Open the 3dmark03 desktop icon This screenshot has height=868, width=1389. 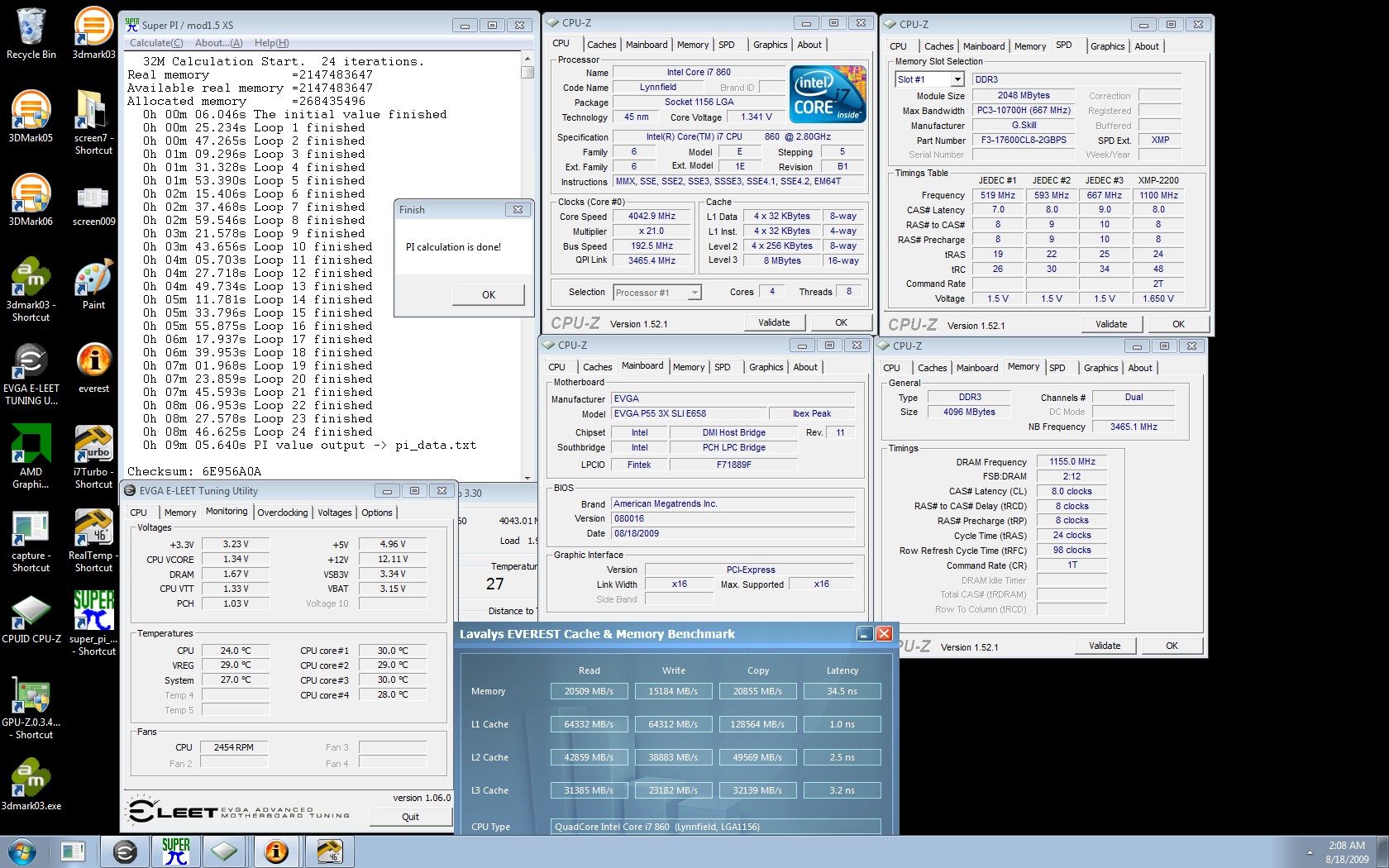tap(93, 33)
